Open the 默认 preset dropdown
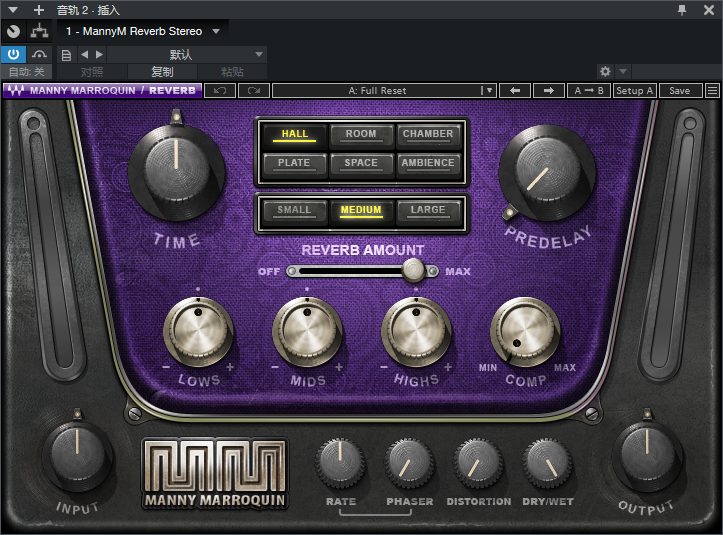723x535 pixels. pos(187,54)
